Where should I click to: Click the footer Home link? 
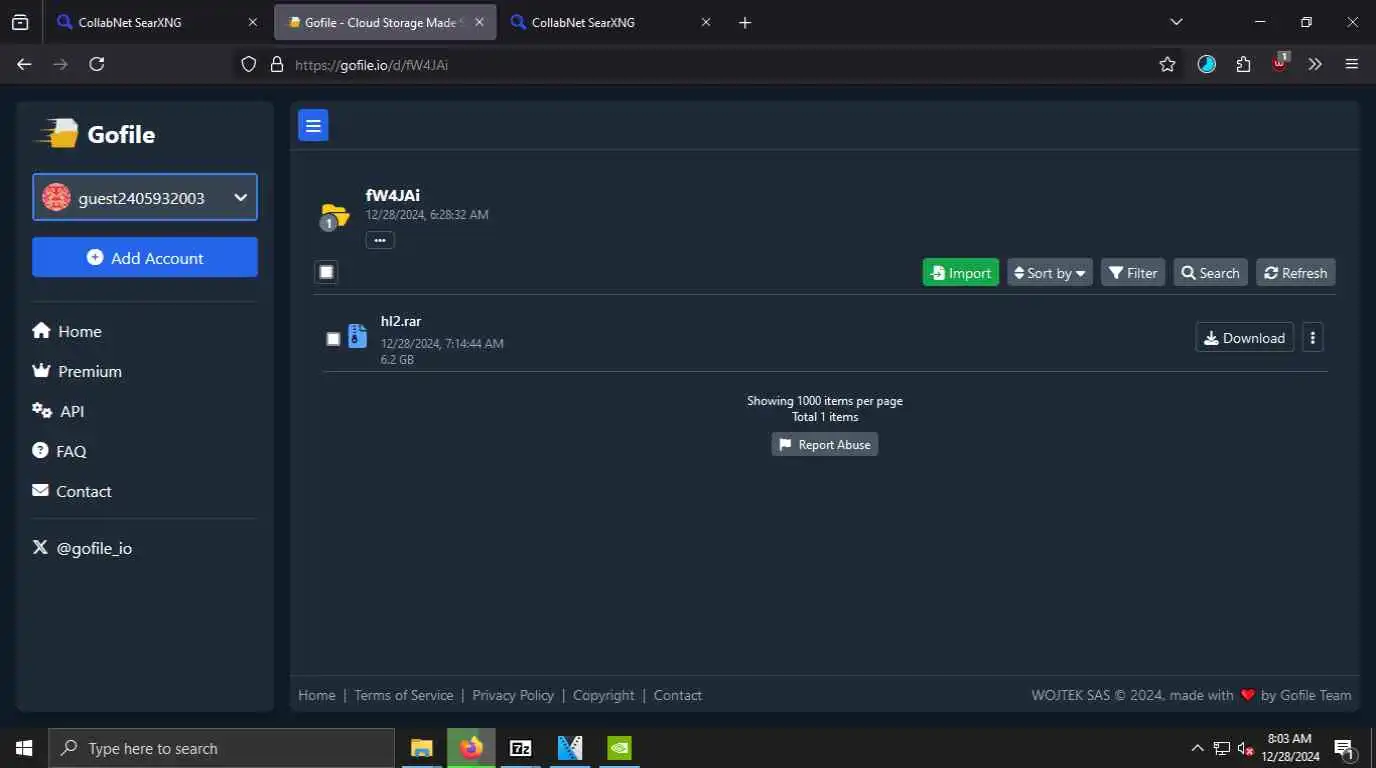coord(317,695)
